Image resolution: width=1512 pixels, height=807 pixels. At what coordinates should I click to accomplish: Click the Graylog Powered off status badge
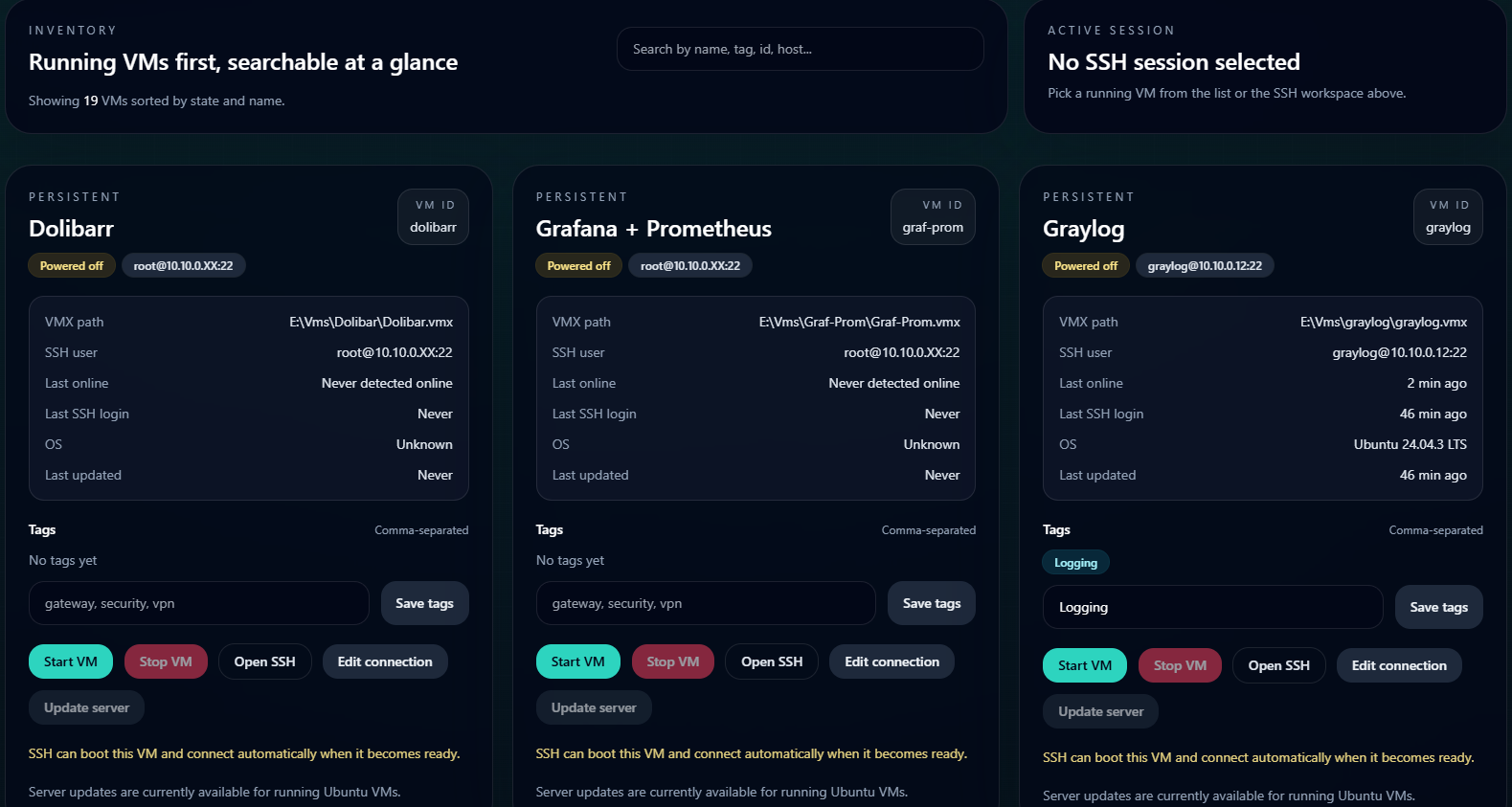tap(1086, 265)
